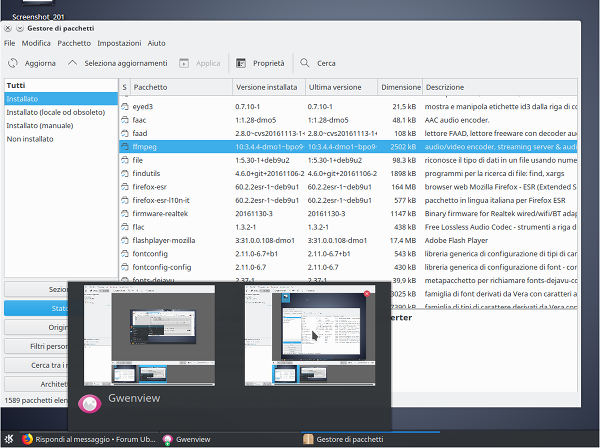The image size is (600, 448).
Task: Click status icon of flac row
Action: tap(125, 227)
